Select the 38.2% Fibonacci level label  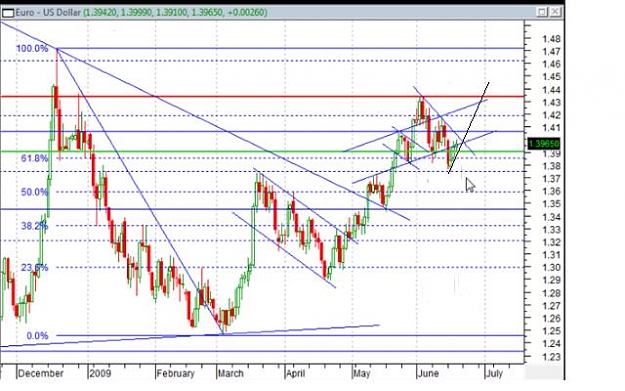pos(34,226)
